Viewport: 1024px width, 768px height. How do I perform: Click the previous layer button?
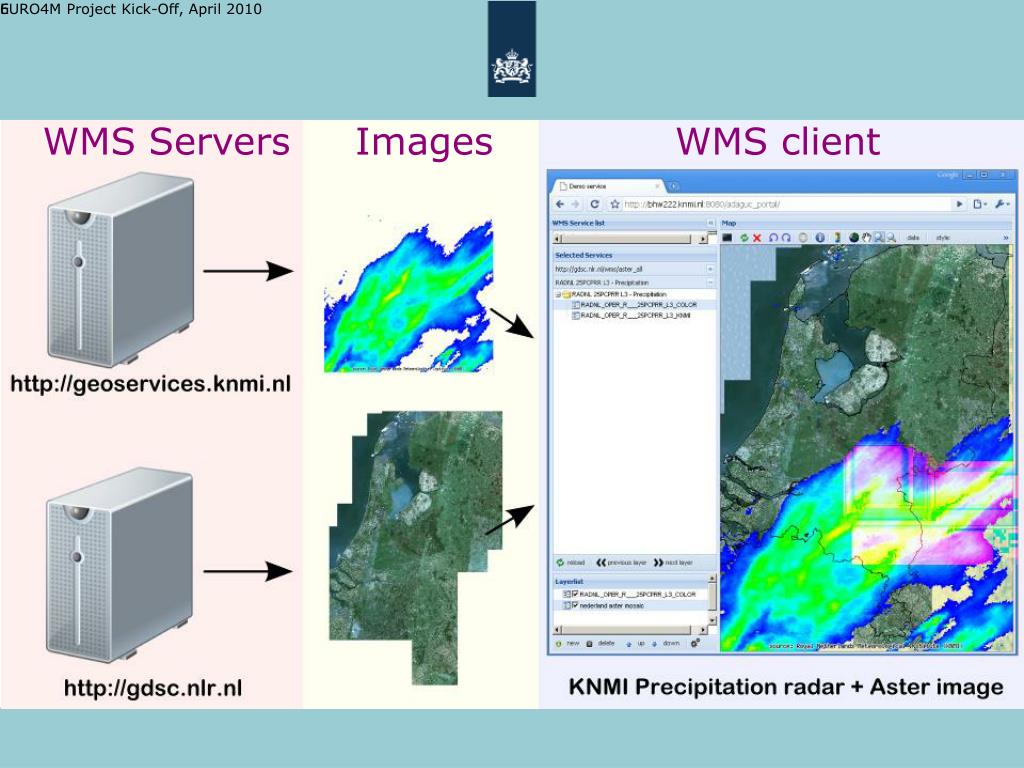tap(621, 562)
